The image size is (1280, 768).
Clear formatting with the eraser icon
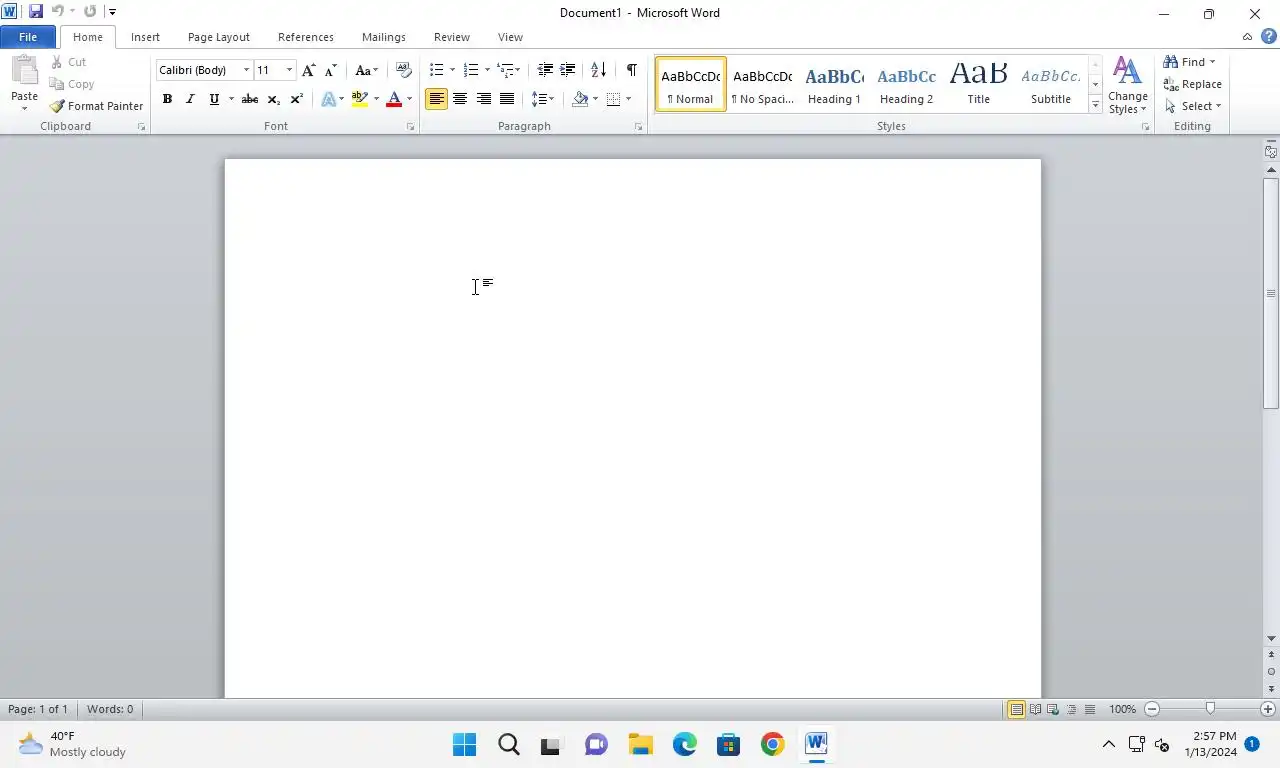coord(403,70)
